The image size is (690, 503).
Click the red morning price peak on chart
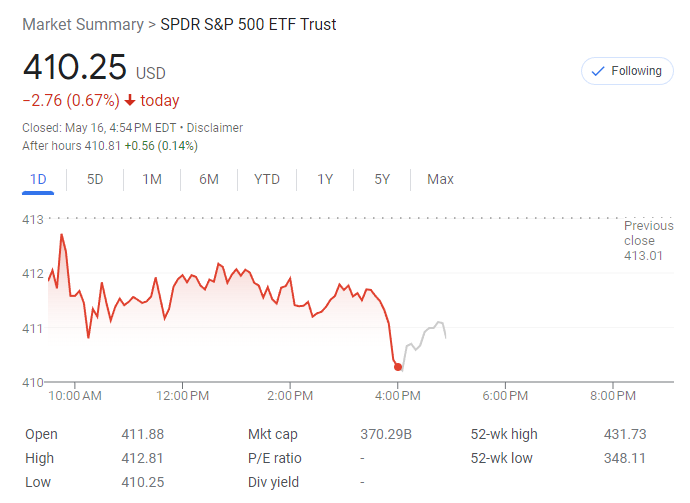62,235
